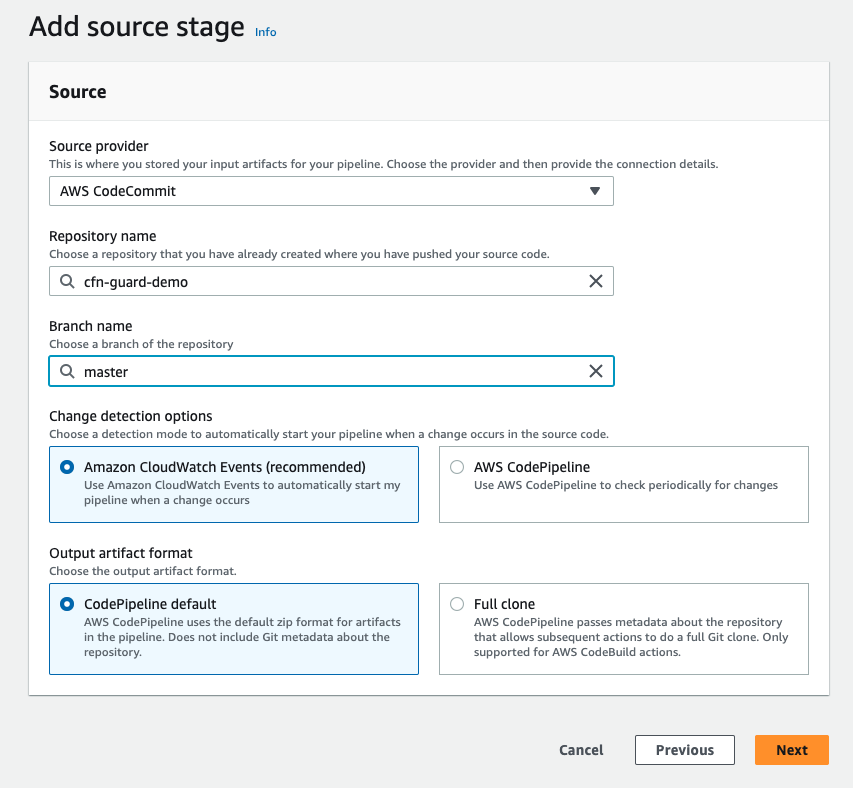Click the search icon in Repository name
This screenshot has height=788, width=853.
click(67, 281)
